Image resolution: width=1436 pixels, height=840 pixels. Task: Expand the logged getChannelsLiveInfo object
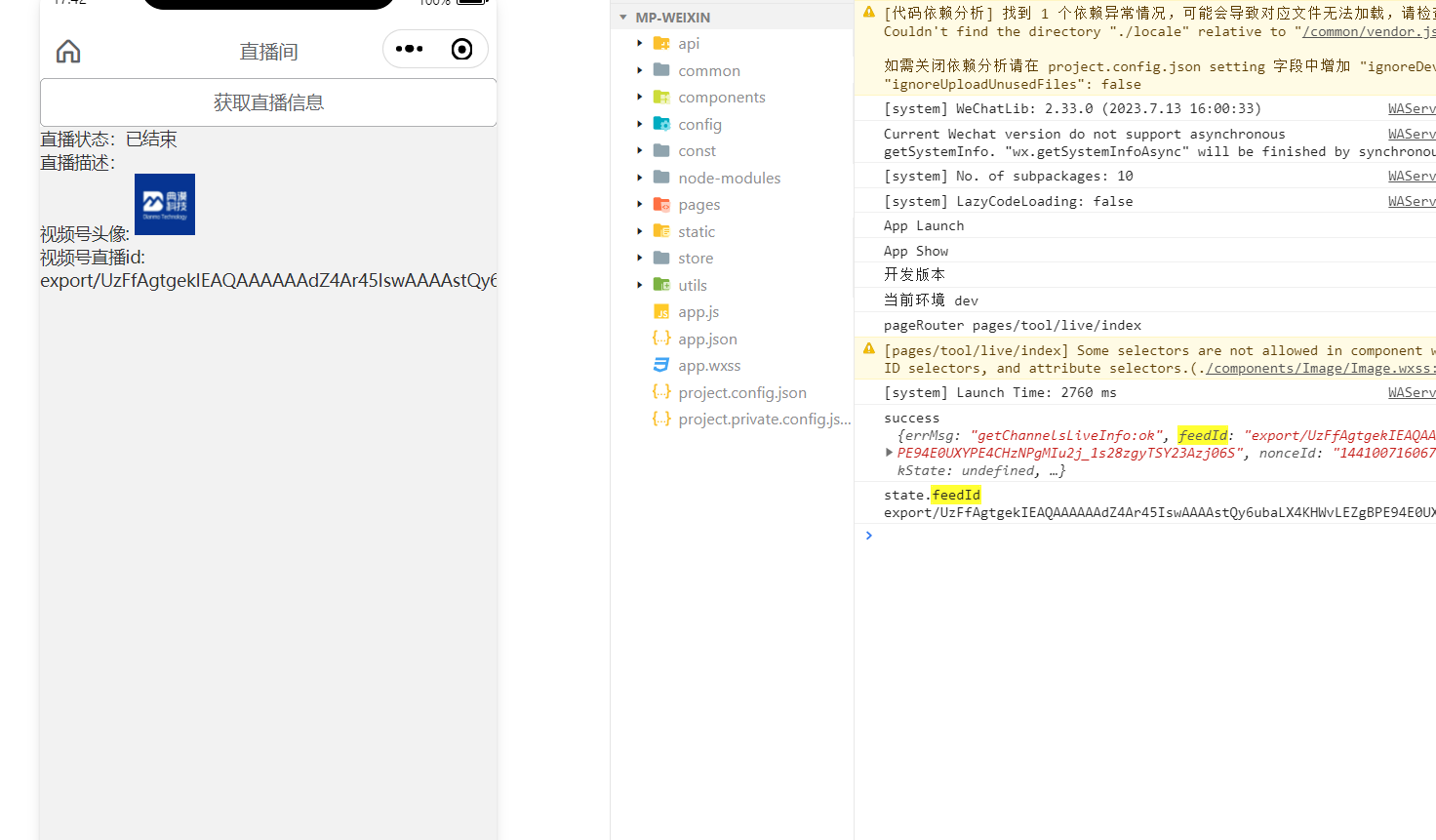[x=889, y=453]
